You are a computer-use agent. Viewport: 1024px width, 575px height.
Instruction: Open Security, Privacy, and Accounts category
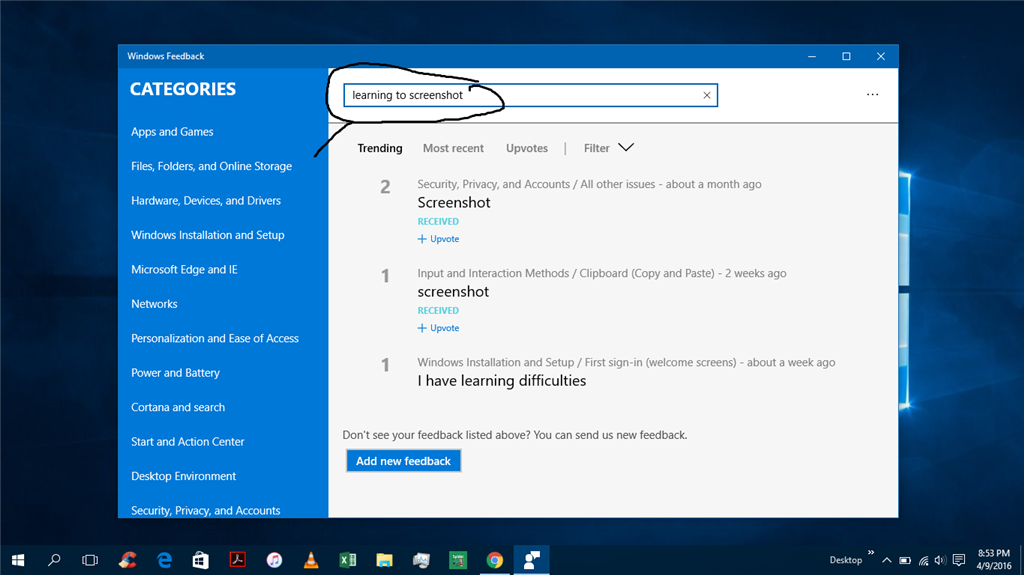[206, 510]
